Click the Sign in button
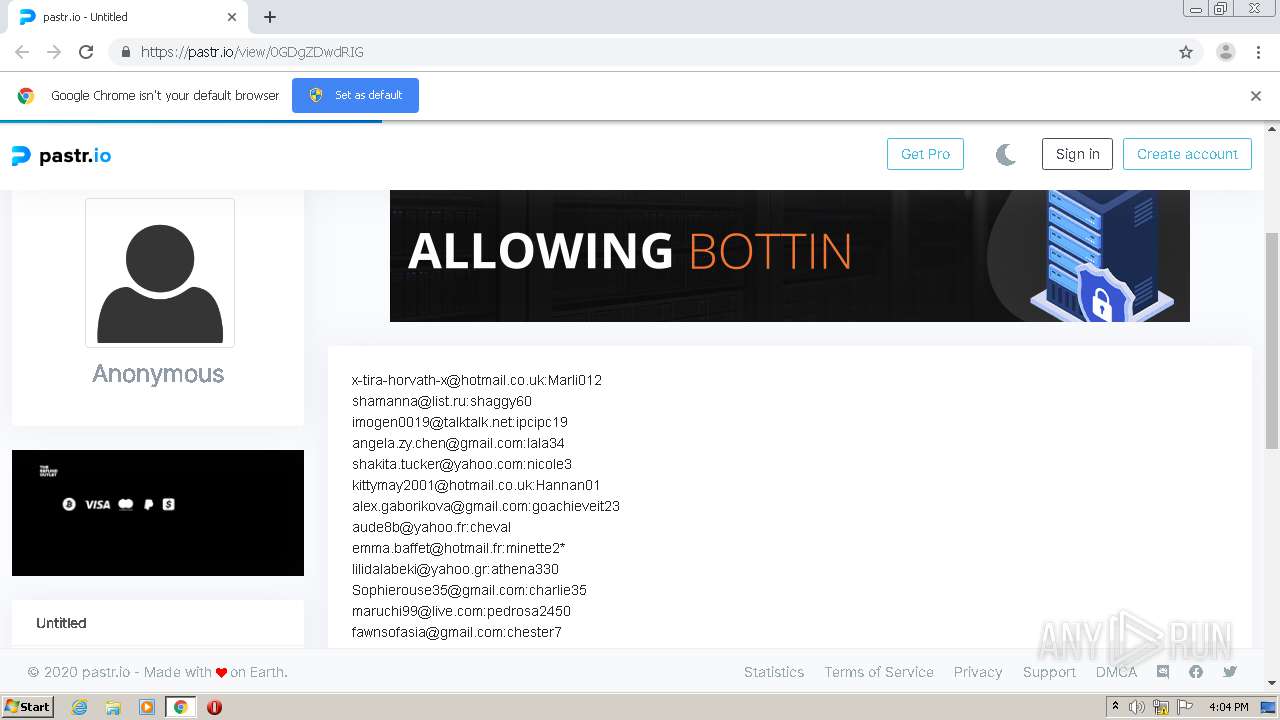The image size is (1280, 720). (x=1077, y=154)
